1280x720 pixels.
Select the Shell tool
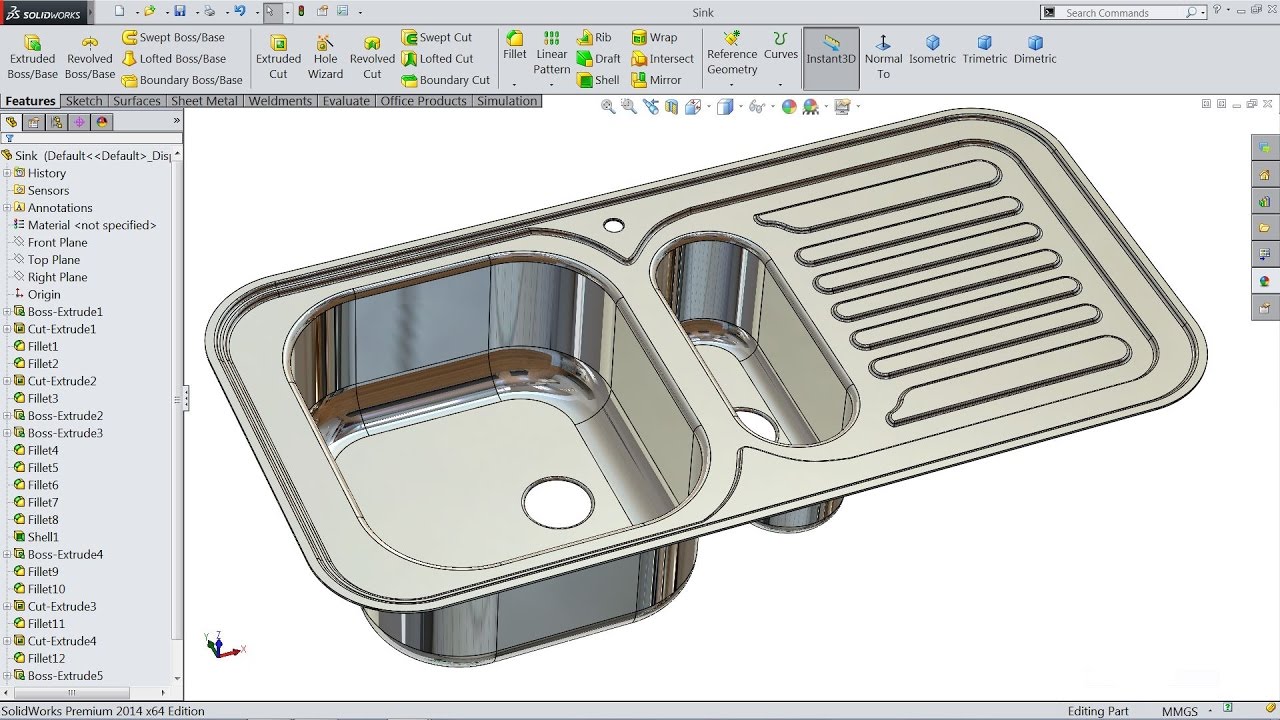tap(598, 80)
